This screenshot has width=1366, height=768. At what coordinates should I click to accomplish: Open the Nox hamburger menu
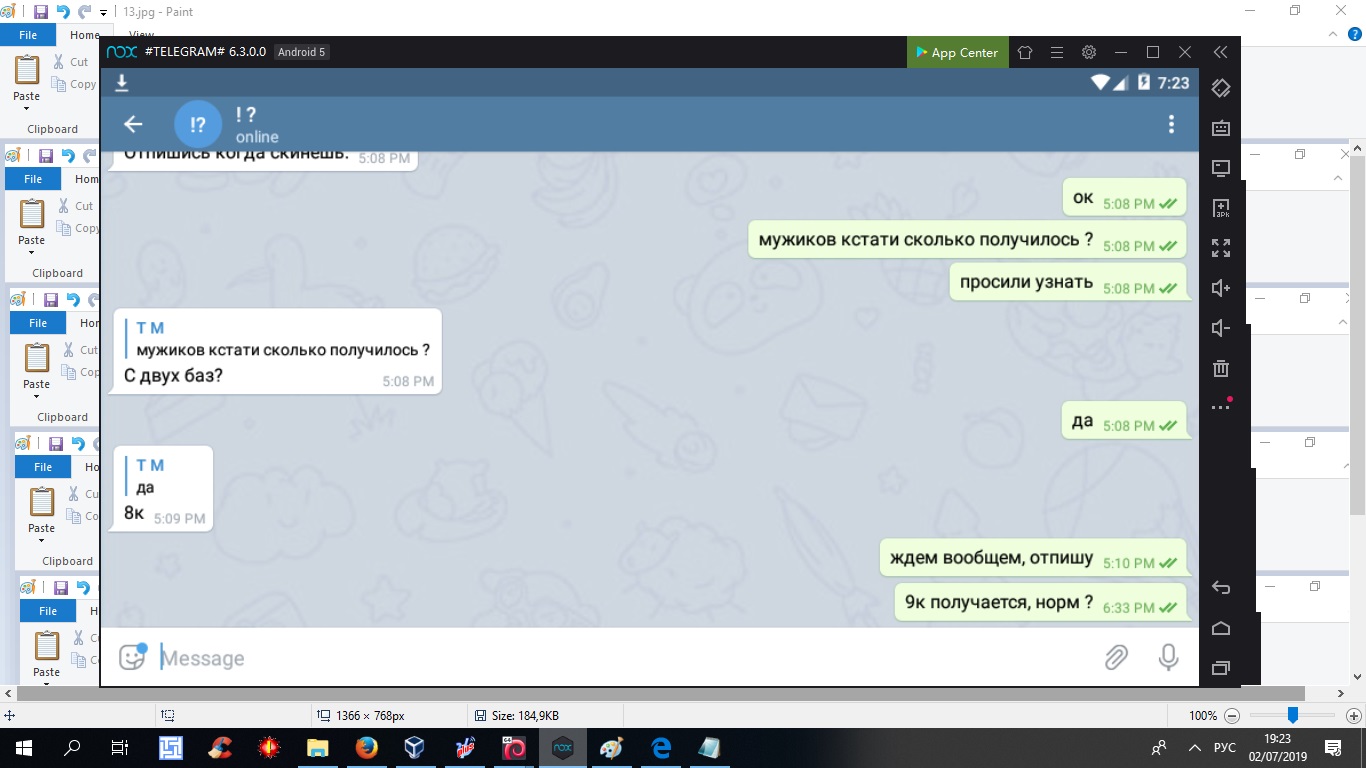coord(1057,53)
